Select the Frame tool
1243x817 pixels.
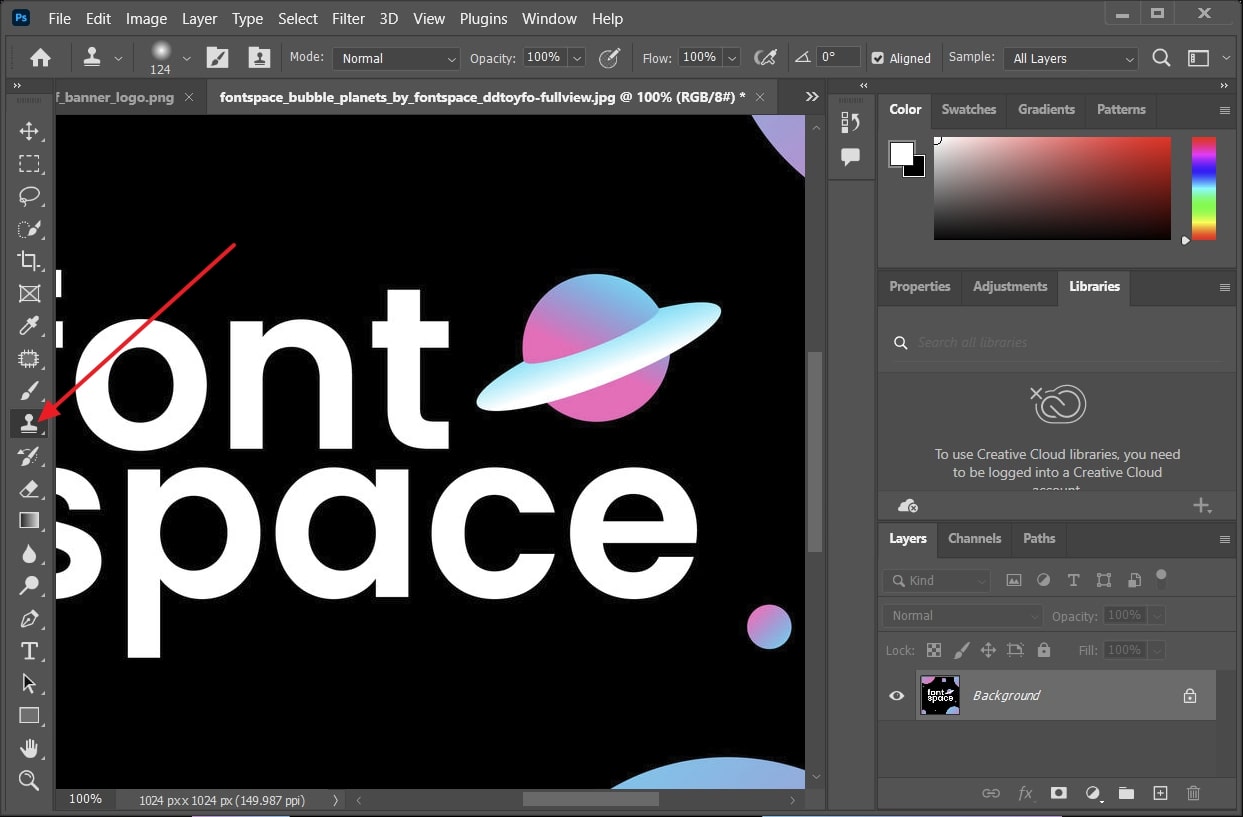(x=29, y=293)
